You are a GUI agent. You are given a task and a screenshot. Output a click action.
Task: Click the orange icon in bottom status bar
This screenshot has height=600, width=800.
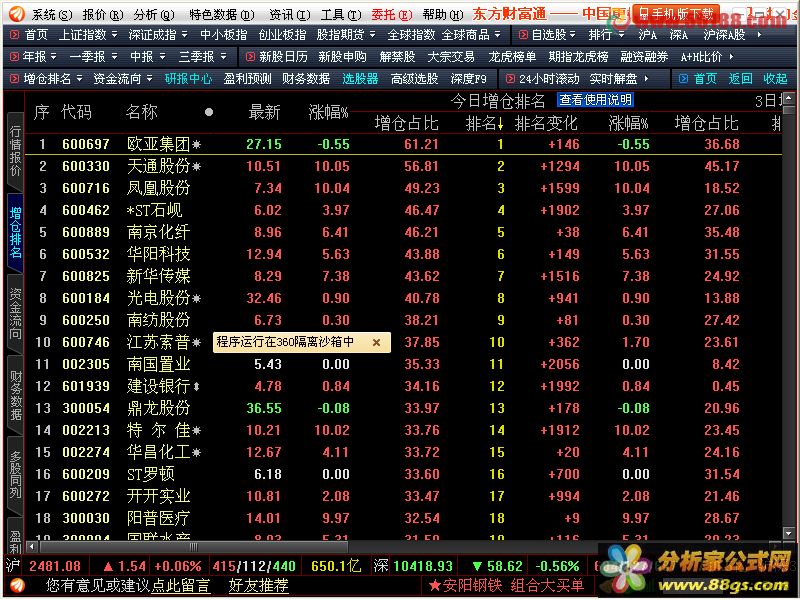[x=17, y=585]
